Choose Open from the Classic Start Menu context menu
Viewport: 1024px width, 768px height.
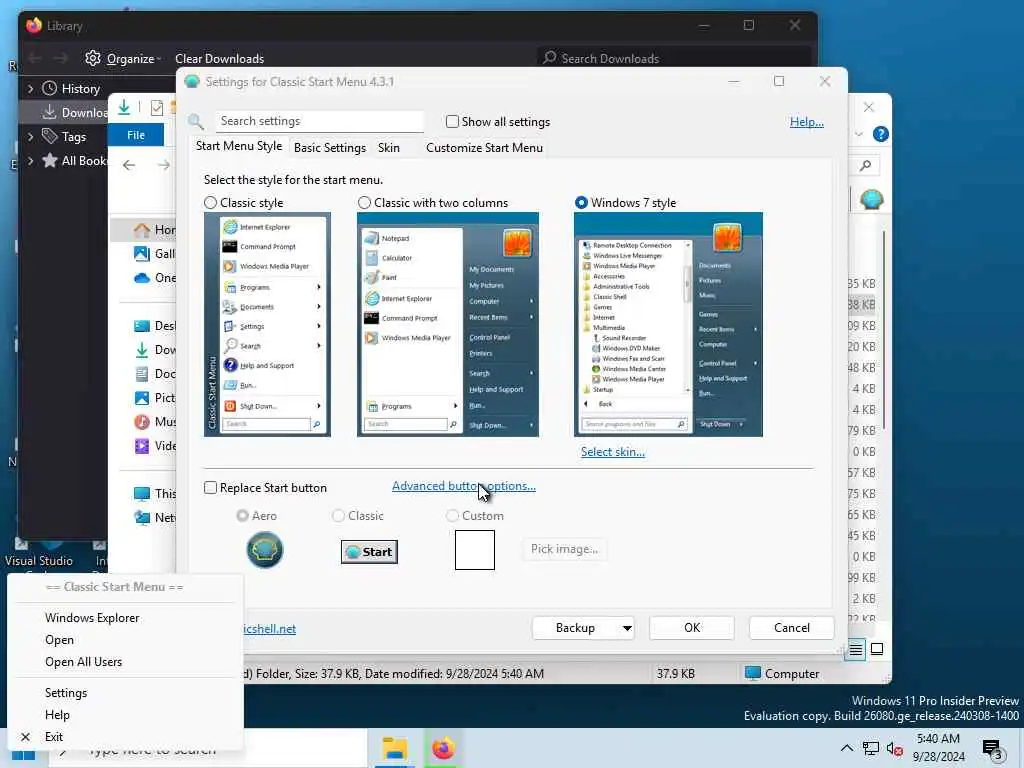[59, 640]
